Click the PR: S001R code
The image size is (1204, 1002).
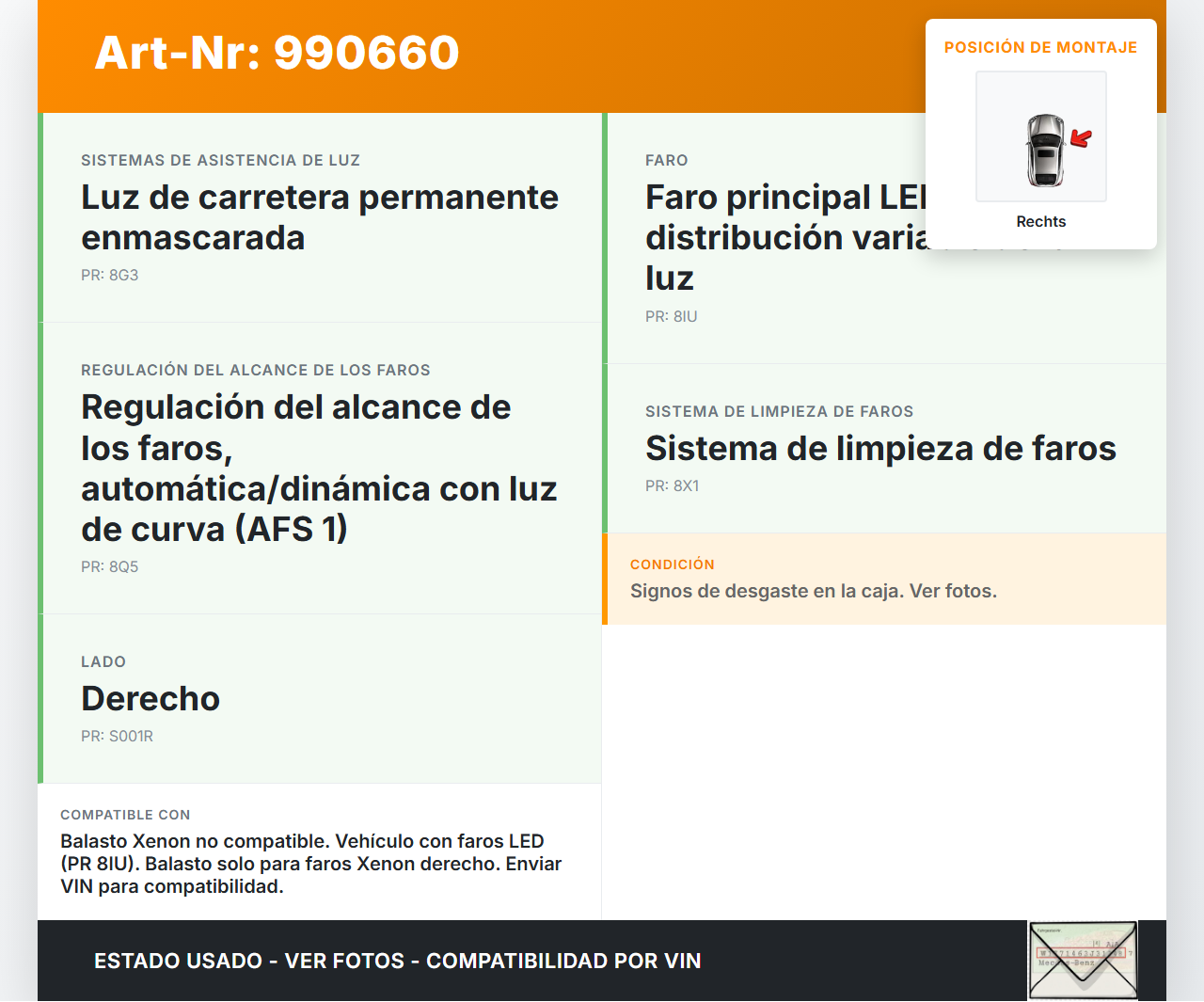pos(117,736)
